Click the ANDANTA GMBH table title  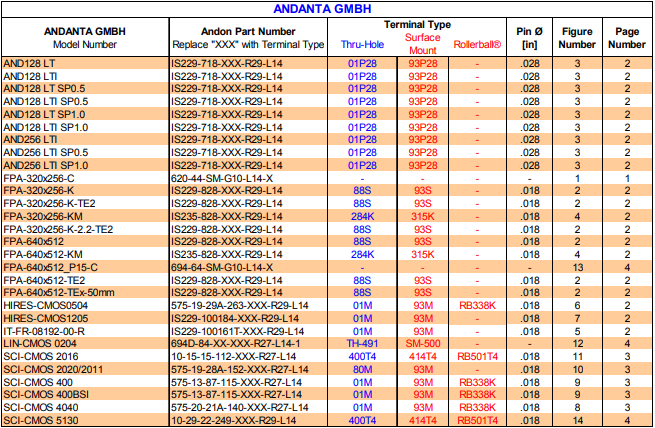326,9
